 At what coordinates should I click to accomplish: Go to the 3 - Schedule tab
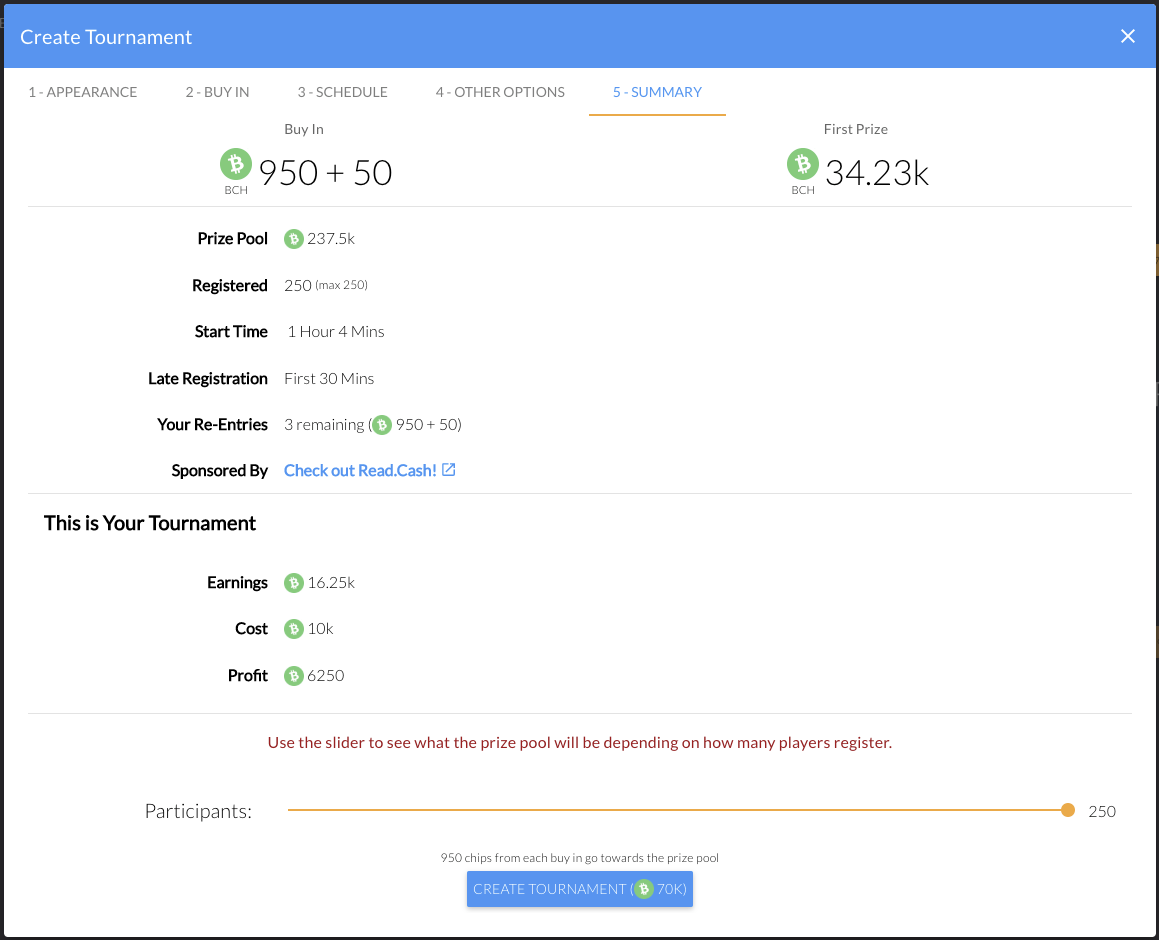(x=342, y=92)
